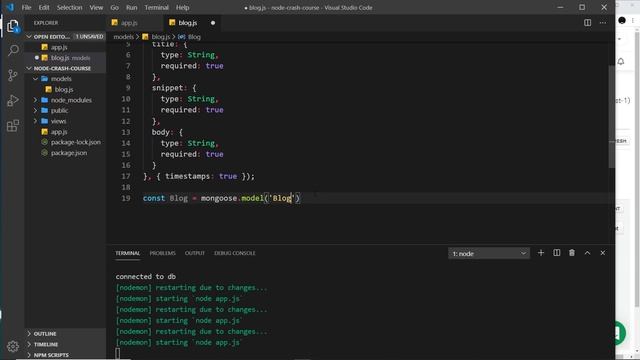Open editor More Actions ellipsis menu

(x=603, y=23)
